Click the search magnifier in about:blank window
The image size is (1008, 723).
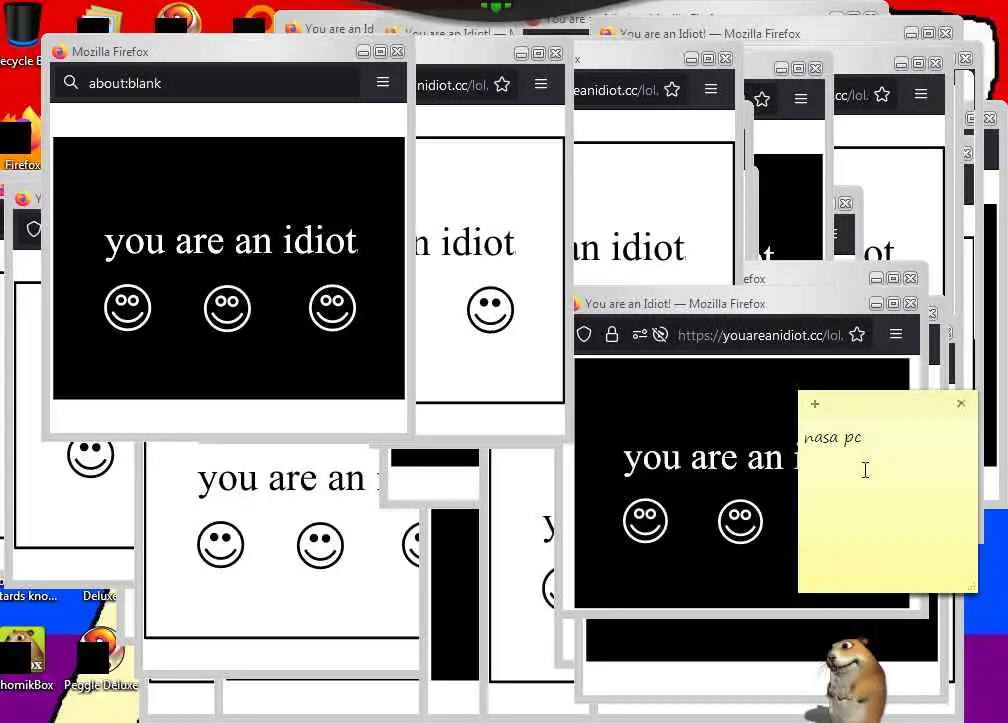(x=71, y=82)
